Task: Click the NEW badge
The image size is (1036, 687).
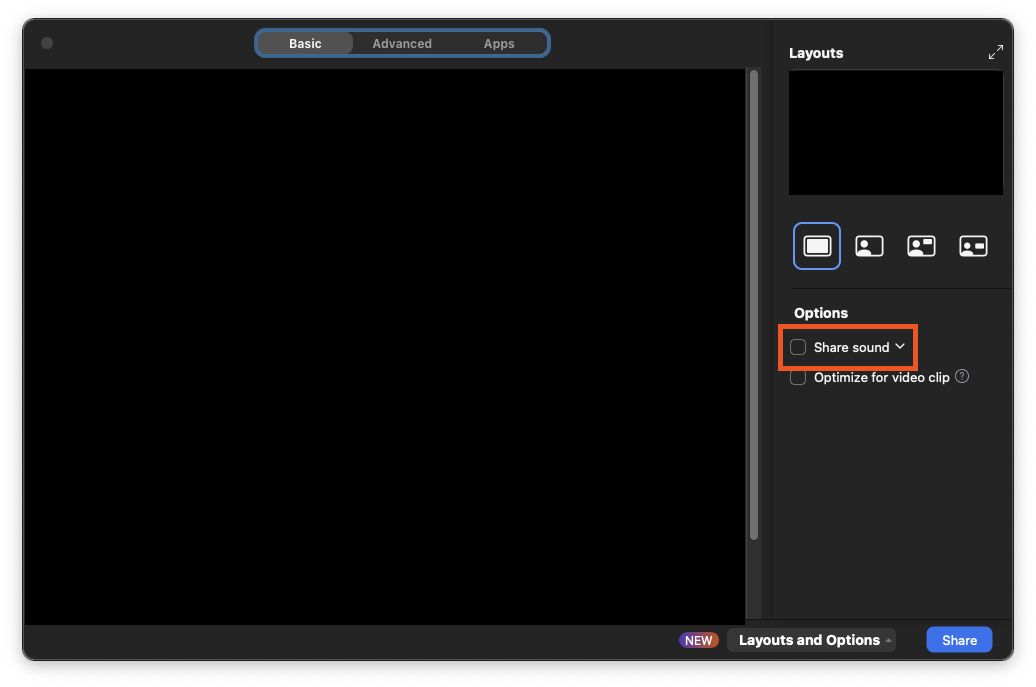Action: click(x=698, y=640)
